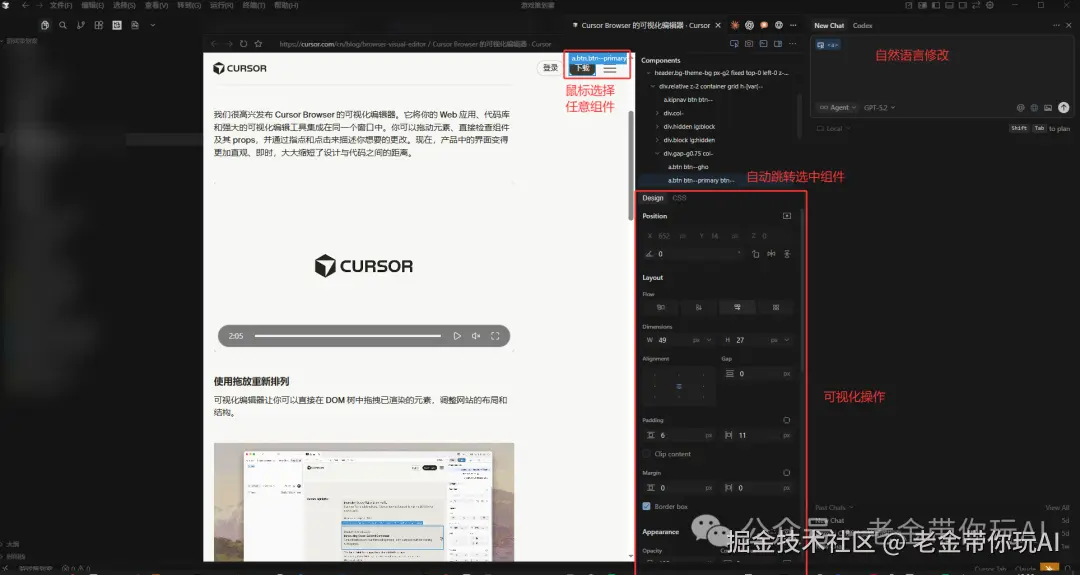The width and height of the screenshot is (1080, 575).
Task: Open the Source Control branch icon
Action: coord(81,25)
